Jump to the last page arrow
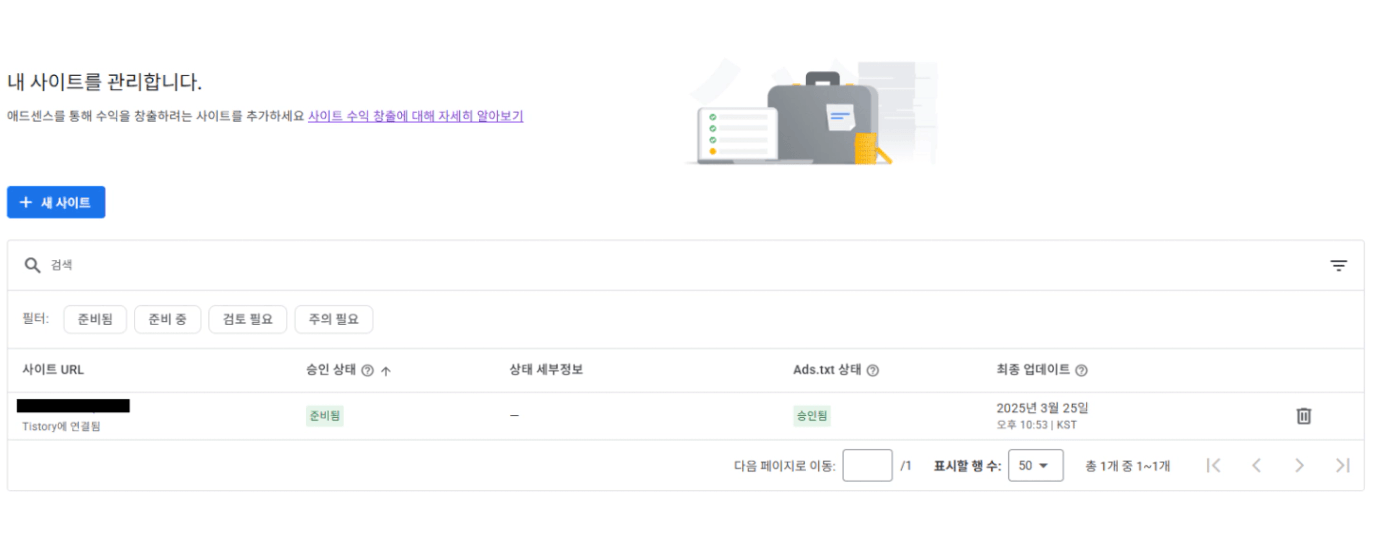Screen dimensions: 1378x549 click(1342, 465)
